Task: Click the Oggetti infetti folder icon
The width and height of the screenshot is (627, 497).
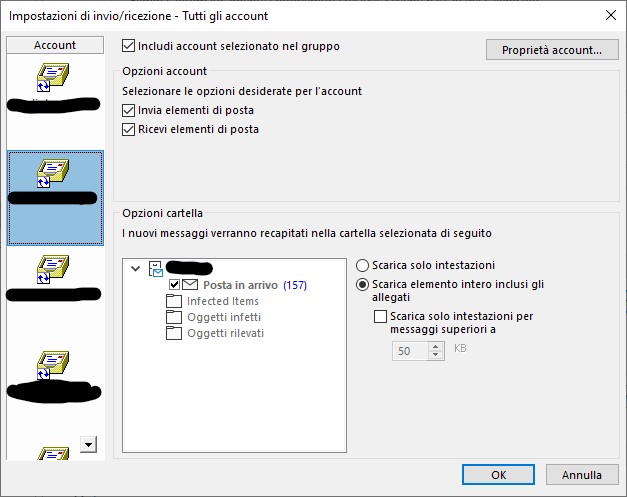Action: click(x=174, y=317)
